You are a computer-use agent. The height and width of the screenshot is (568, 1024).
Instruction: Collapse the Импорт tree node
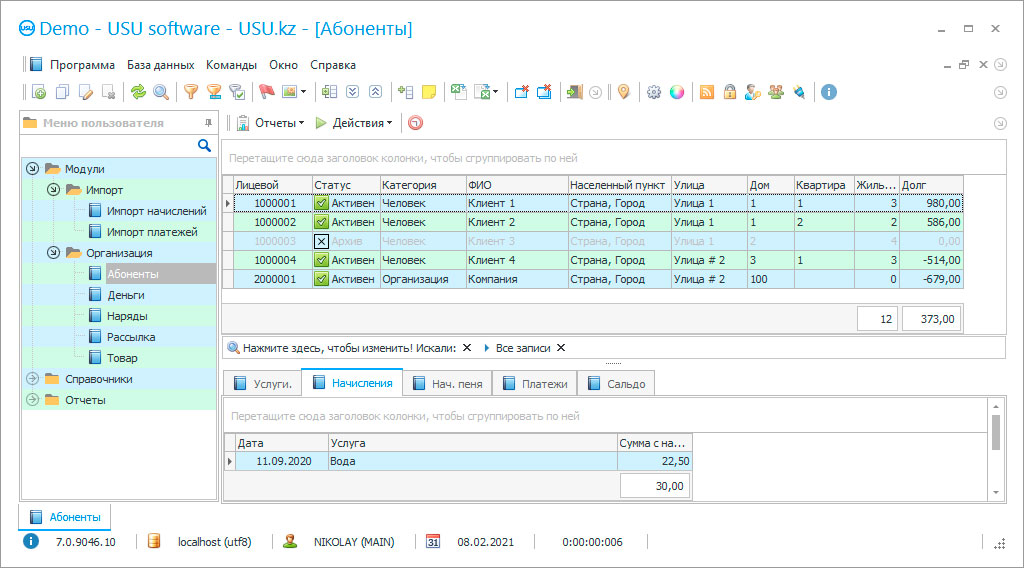(x=54, y=189)
